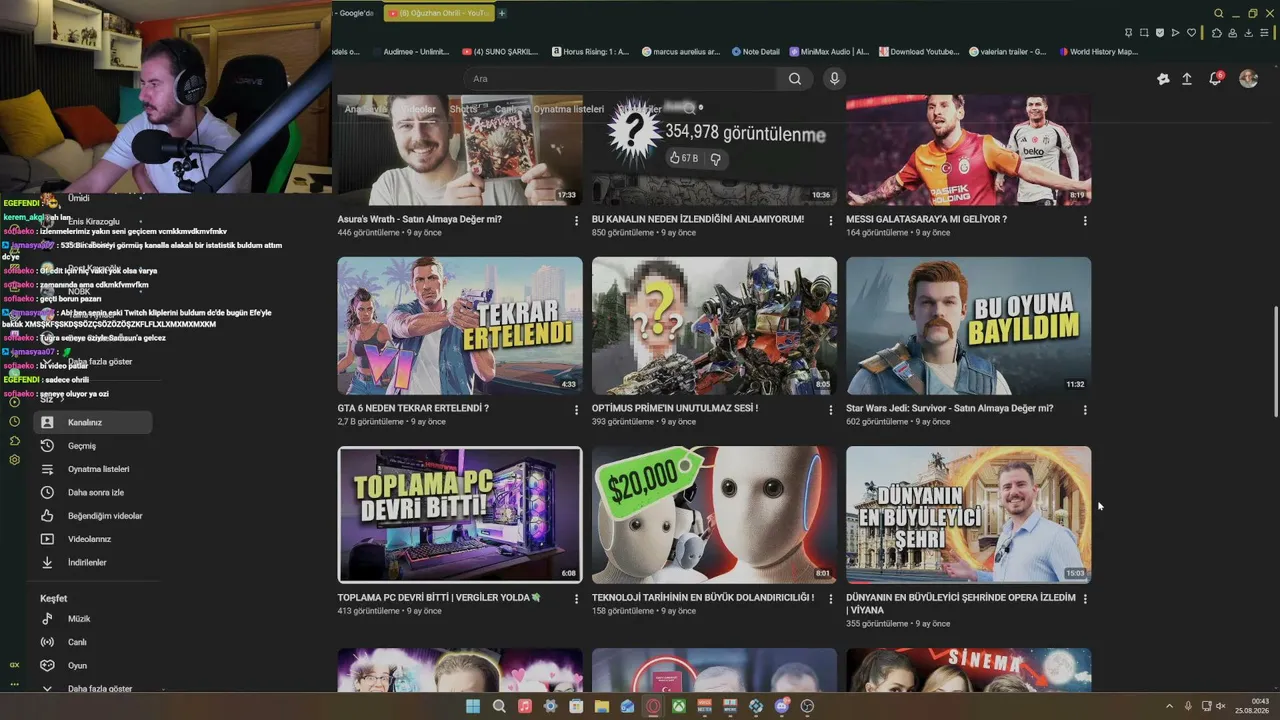Open a new browser tab
The height and width of the screenshot is (720, 1280).
coord(502,13)
